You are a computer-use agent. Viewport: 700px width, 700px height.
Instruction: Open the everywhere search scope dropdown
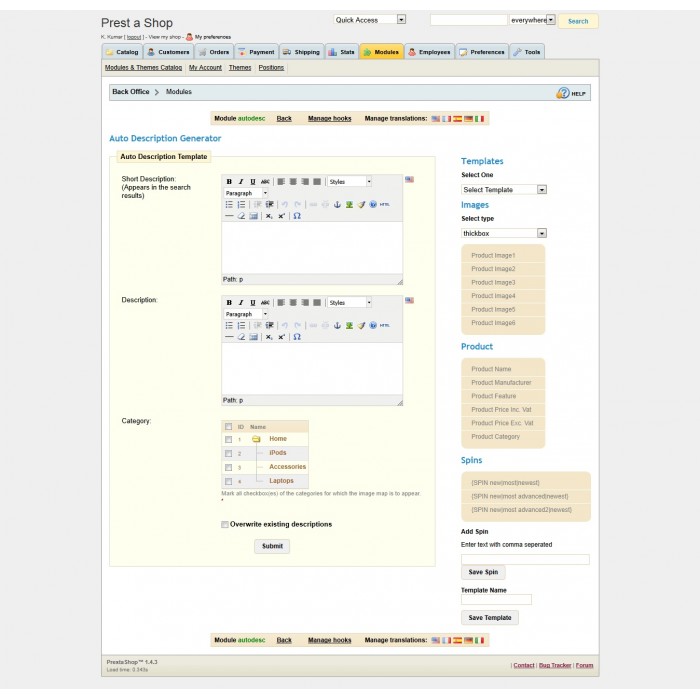[x=532, y=20]
